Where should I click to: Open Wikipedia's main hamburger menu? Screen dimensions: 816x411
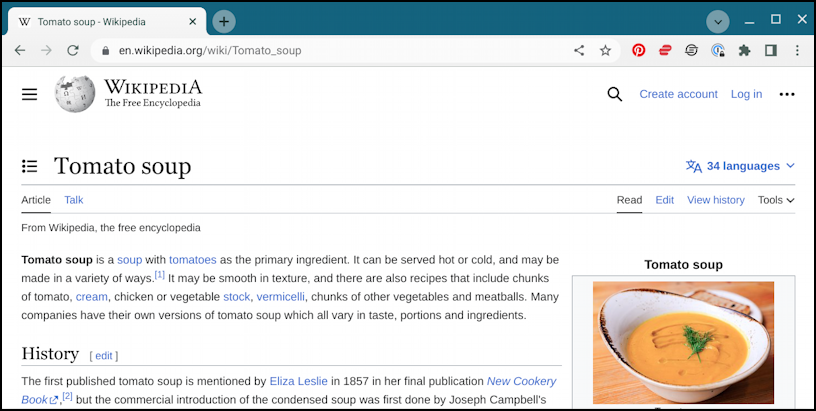click(x=29, y=94)
